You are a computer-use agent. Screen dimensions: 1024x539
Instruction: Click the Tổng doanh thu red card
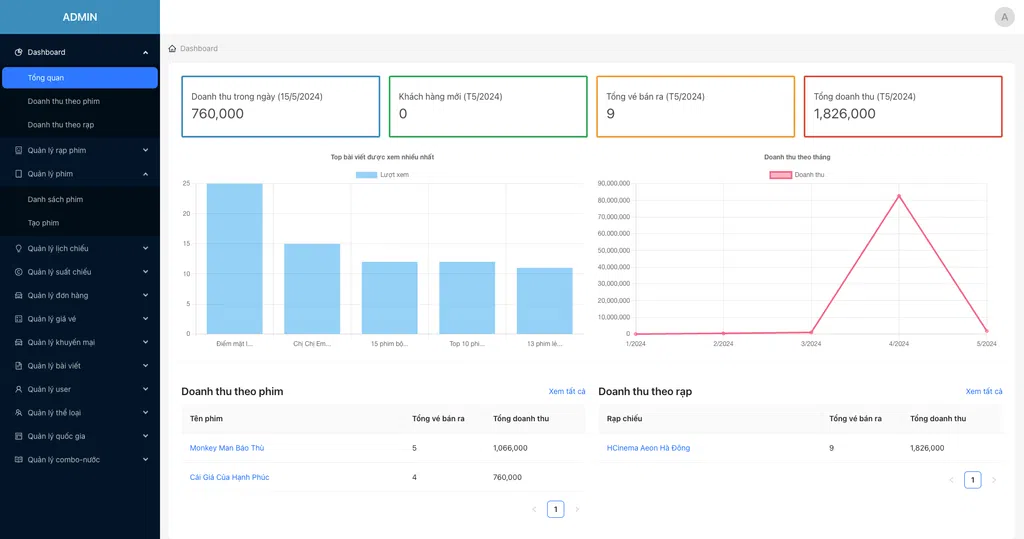coord(903,106)
